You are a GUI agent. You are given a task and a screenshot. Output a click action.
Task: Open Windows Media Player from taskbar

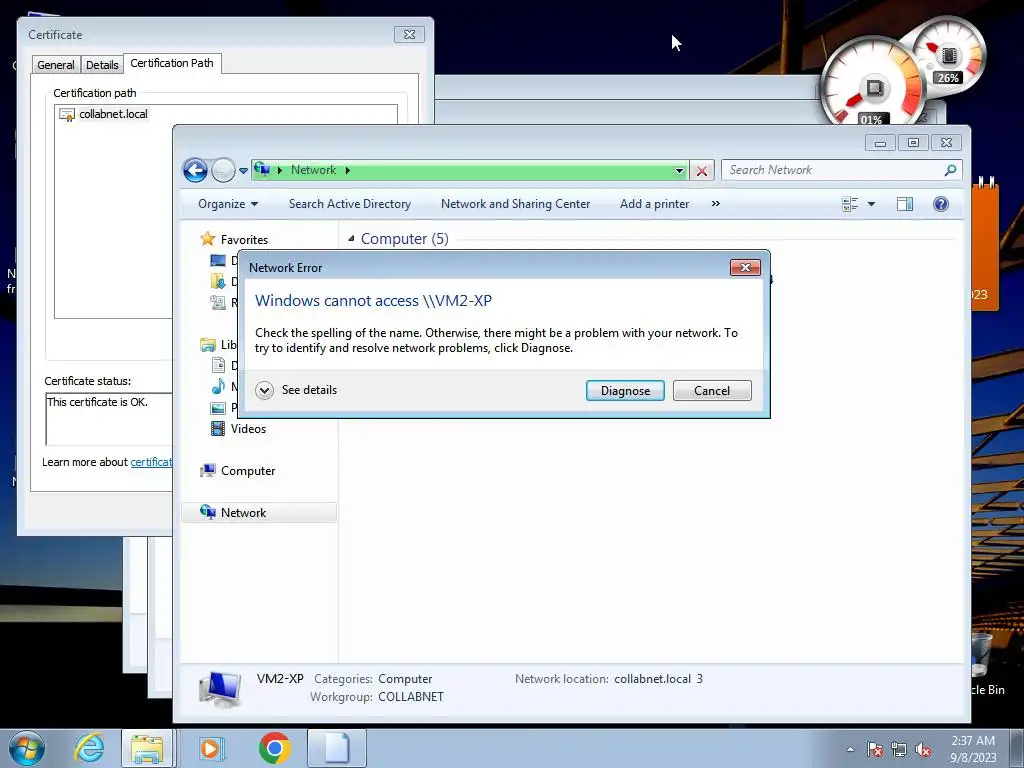coord(210,748)
